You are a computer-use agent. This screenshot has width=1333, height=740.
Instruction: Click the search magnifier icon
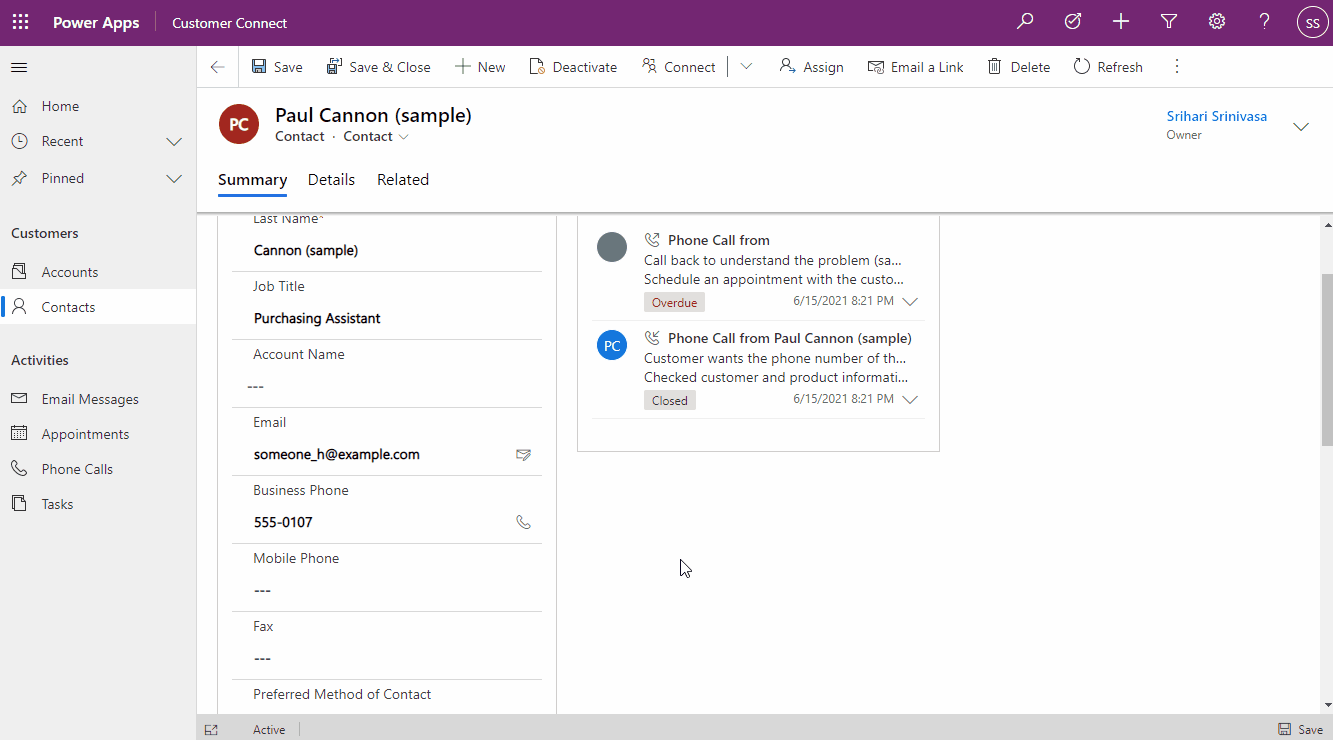pos(1025,22)
